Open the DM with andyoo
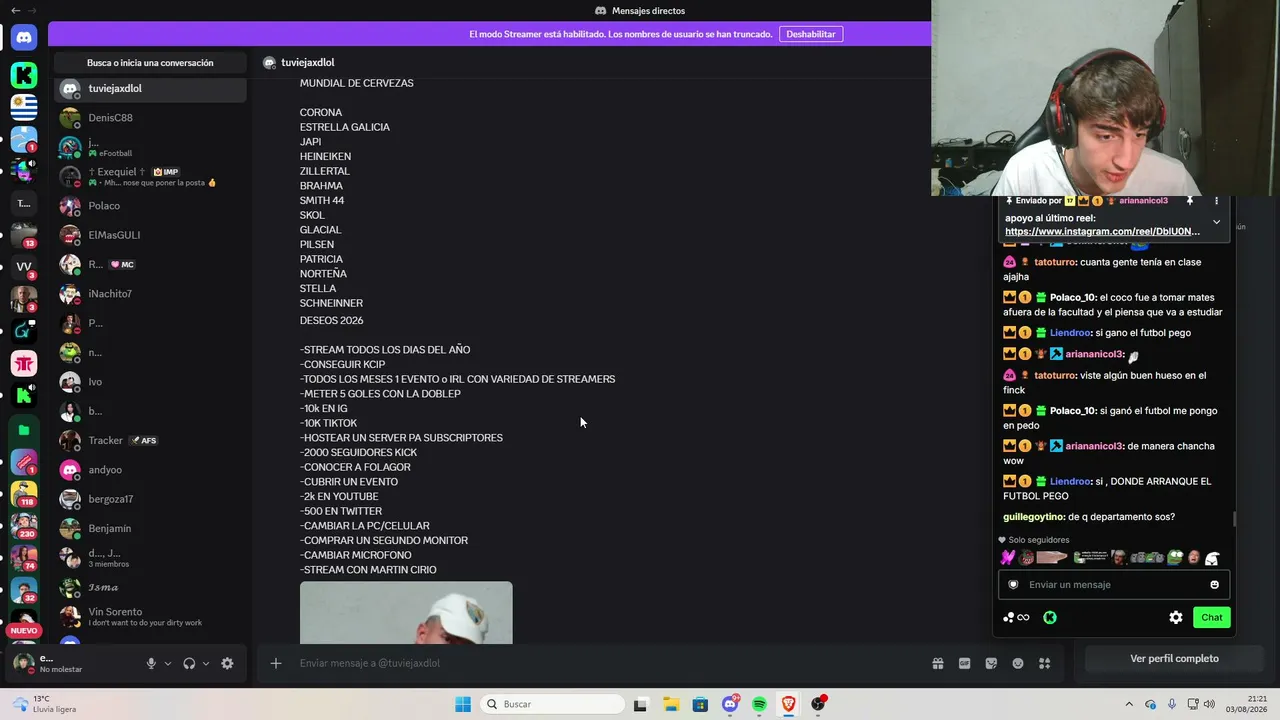 click(x=150, y=470)
